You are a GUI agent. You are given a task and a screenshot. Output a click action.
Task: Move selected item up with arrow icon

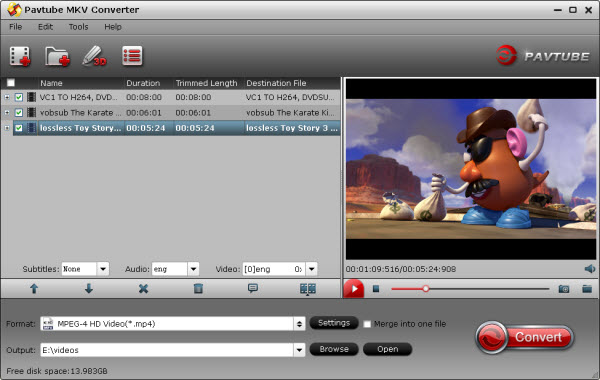(34, 289)
